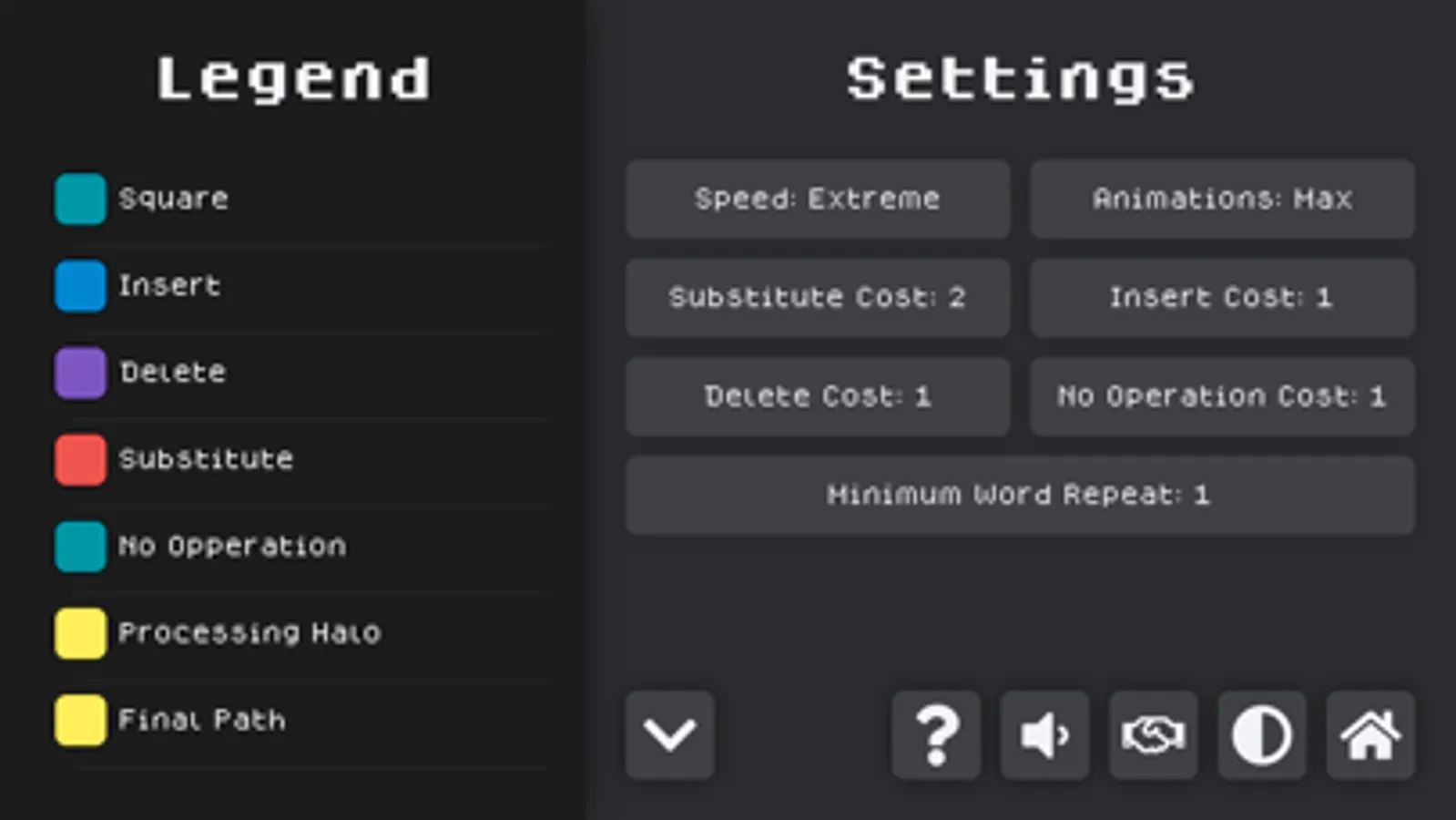This screenshot has height=820, width=1456.
Task: Collapse settings with the down chevron
Action: [669, 734]
